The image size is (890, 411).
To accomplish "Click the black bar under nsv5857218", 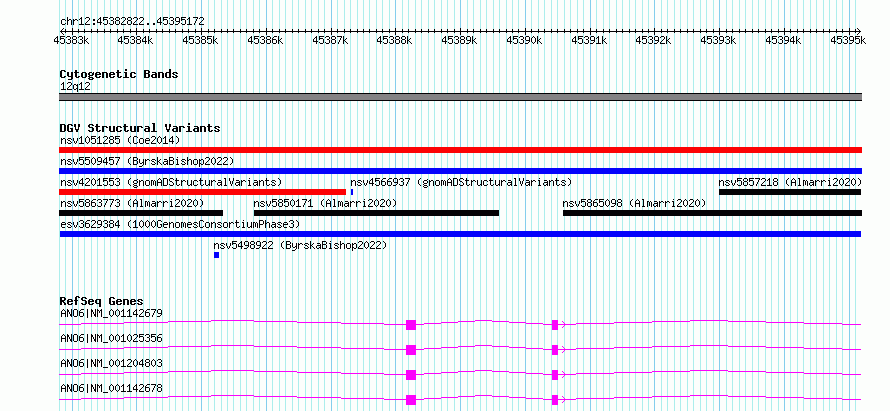I will 790,192.
